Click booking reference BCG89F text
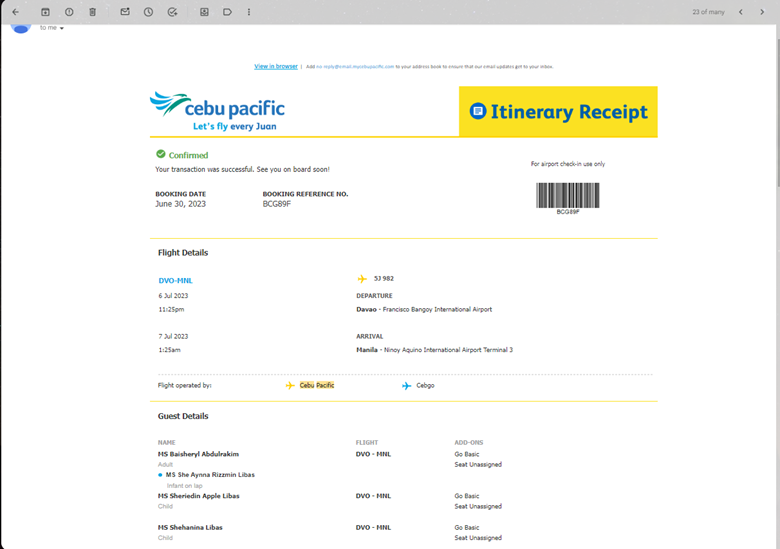The height and width of the screenshot is (549, 780). (277, 204)
